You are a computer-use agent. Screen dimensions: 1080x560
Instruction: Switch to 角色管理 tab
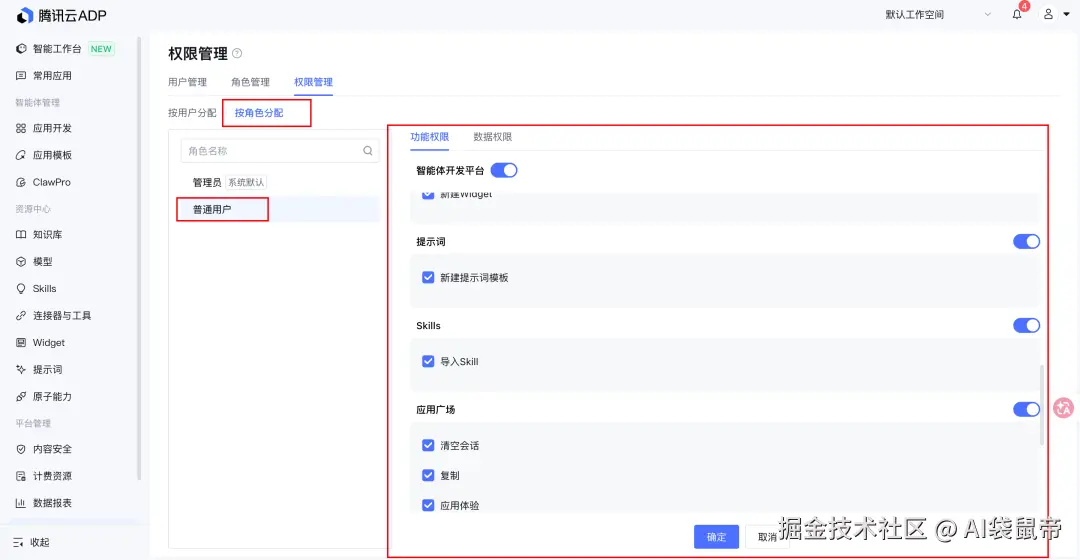pos(250,82)
